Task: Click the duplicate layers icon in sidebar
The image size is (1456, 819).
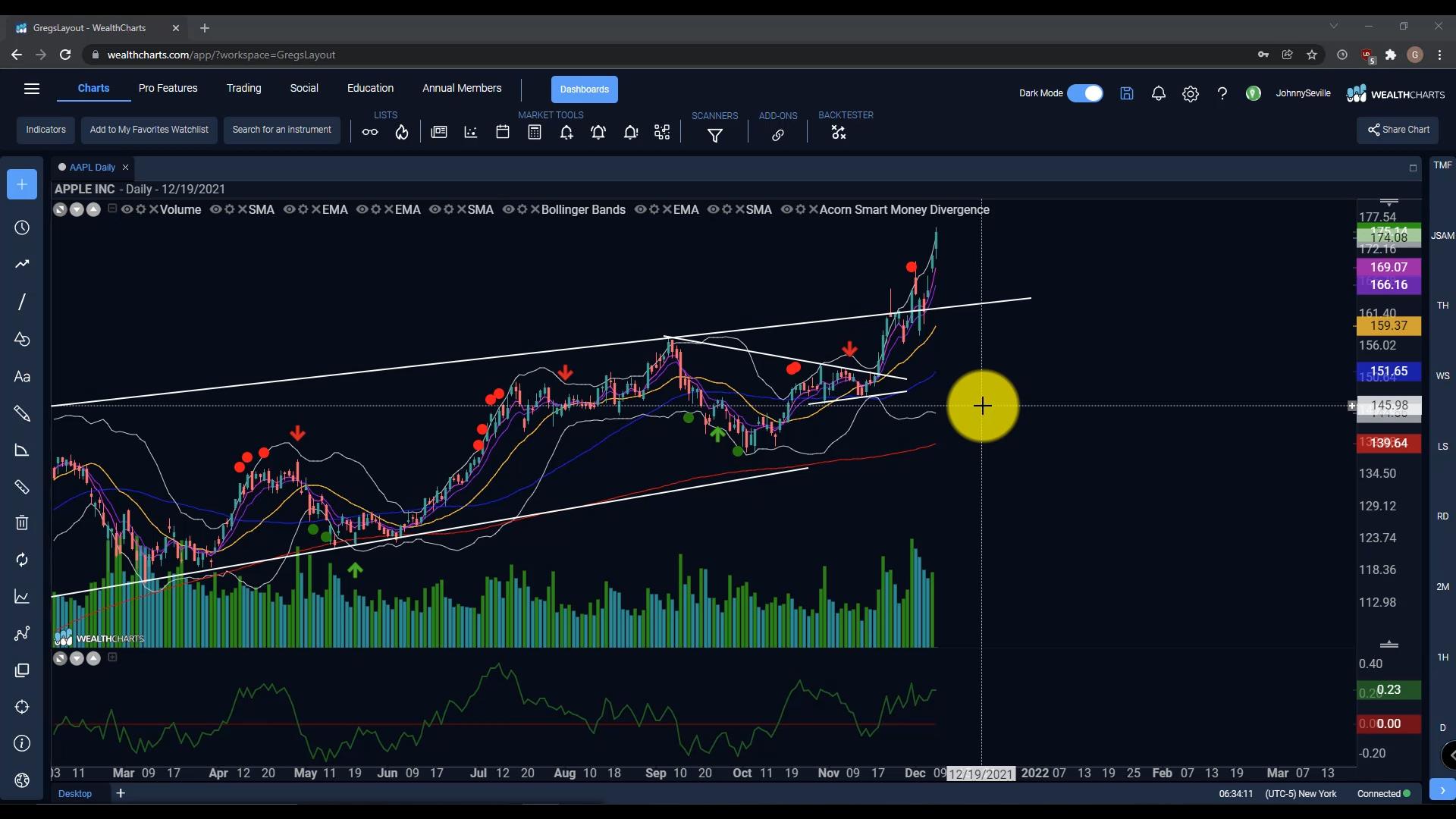Action: pyautogui.click(x=22, y=670)
